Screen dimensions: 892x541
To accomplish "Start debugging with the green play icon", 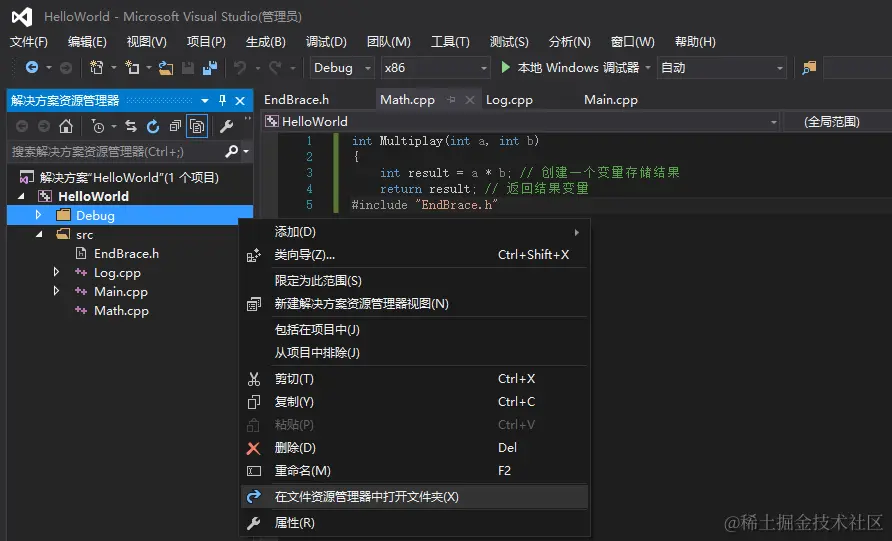I will (505, 67).
